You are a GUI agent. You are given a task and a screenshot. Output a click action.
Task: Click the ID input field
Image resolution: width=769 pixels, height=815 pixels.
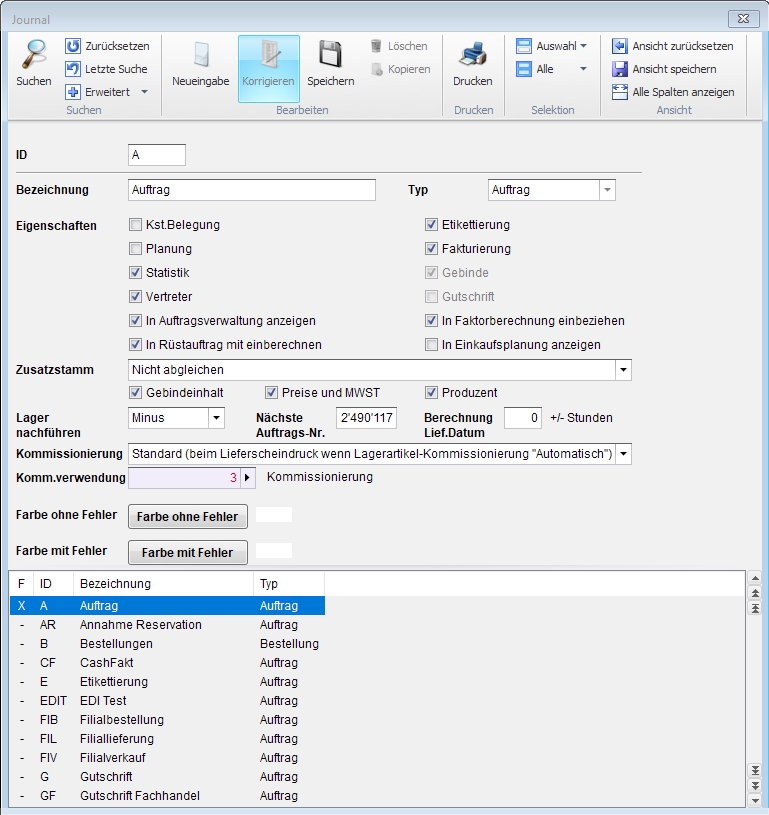tap(157, 155)
